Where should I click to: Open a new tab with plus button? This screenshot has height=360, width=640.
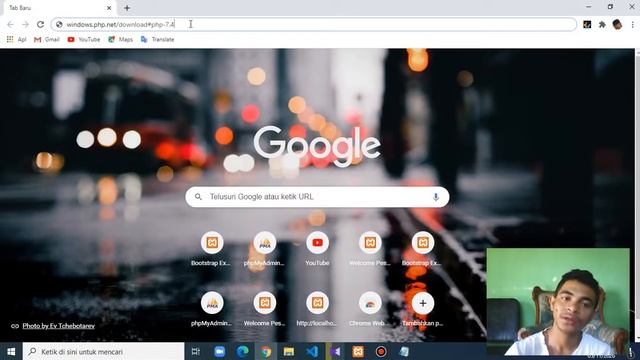[x=127, y=8]
